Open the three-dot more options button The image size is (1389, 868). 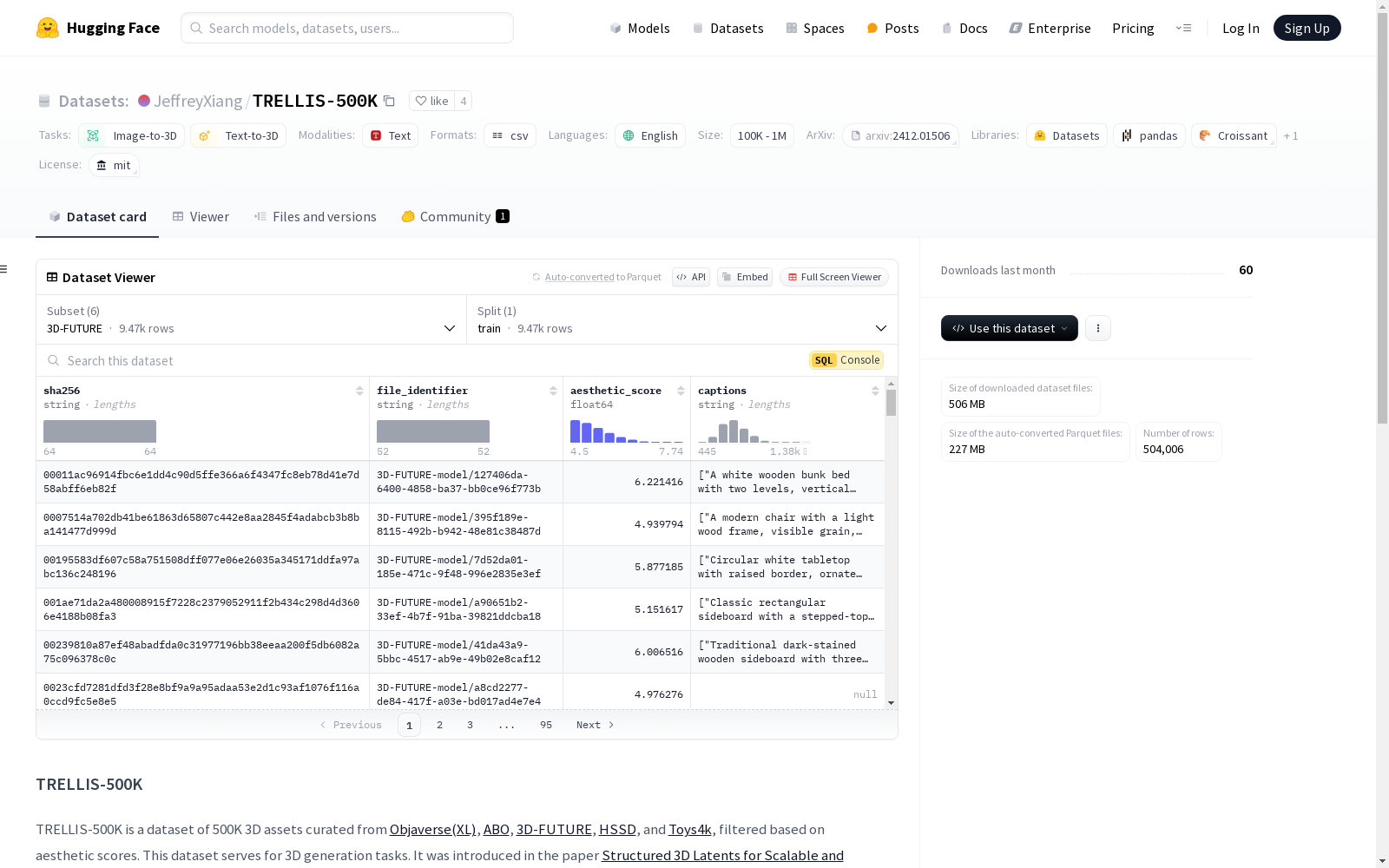1098,328
